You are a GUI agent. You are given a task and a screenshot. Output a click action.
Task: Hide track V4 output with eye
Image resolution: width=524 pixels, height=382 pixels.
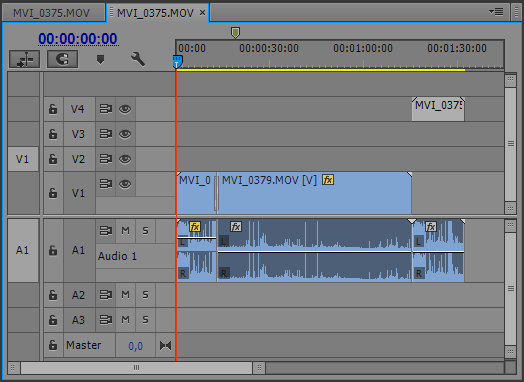(125, 109)
